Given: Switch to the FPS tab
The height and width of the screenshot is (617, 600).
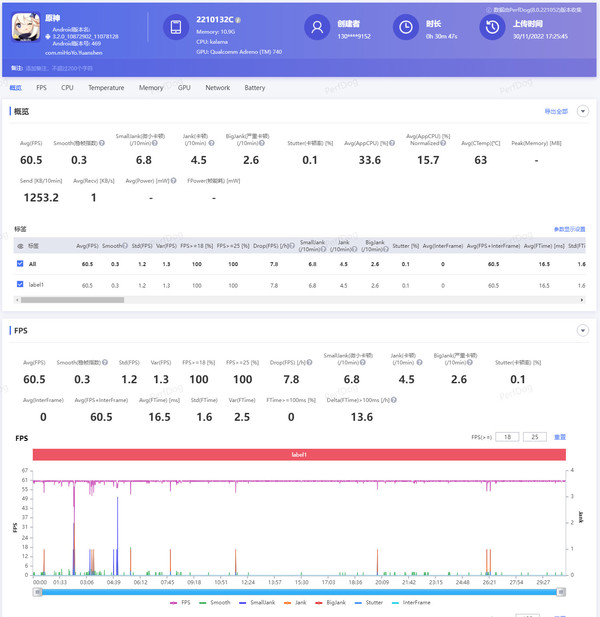Looking at the screenshot, I should click(x=41, y=88).
